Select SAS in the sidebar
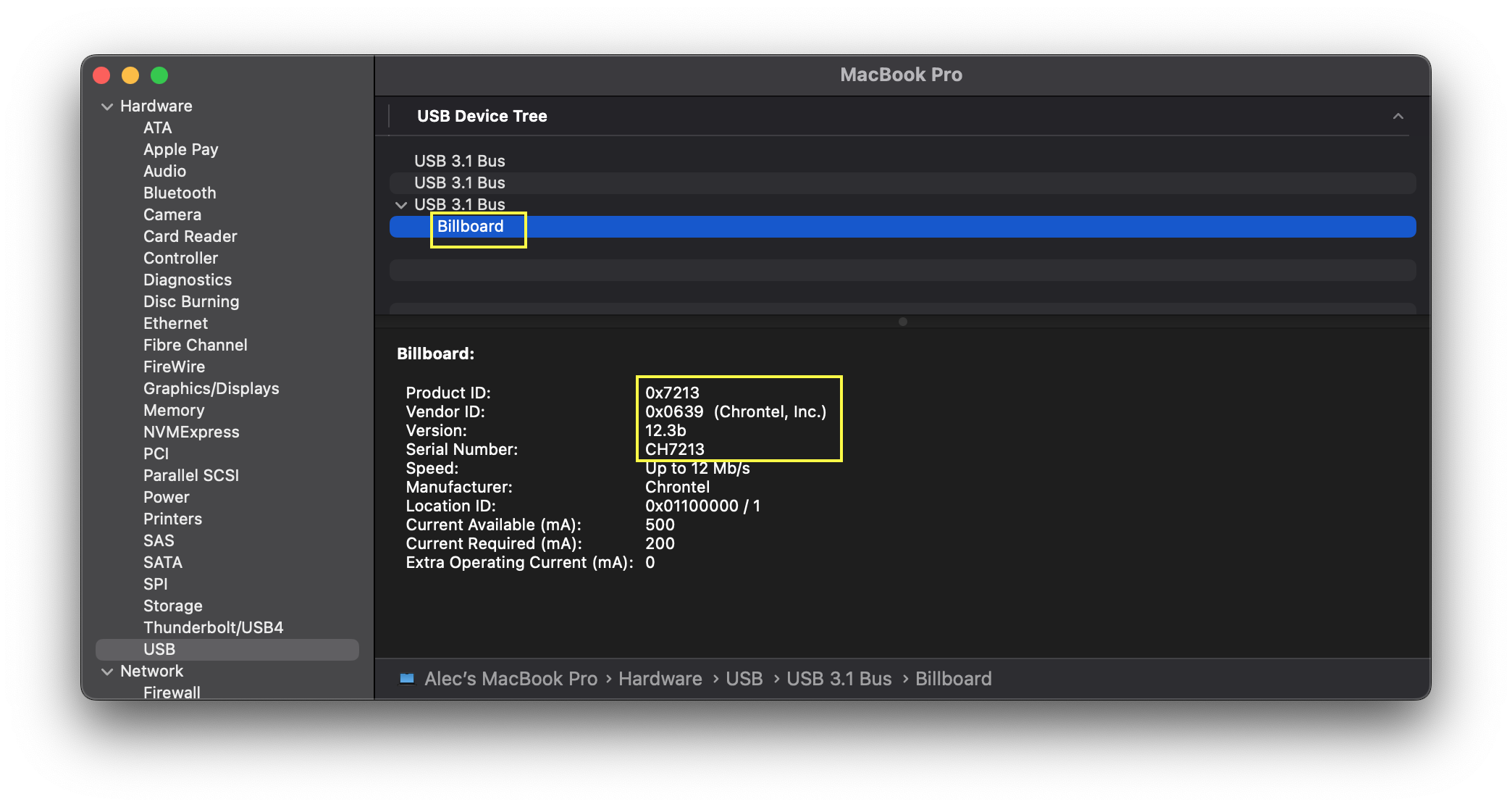 point(159,541)
